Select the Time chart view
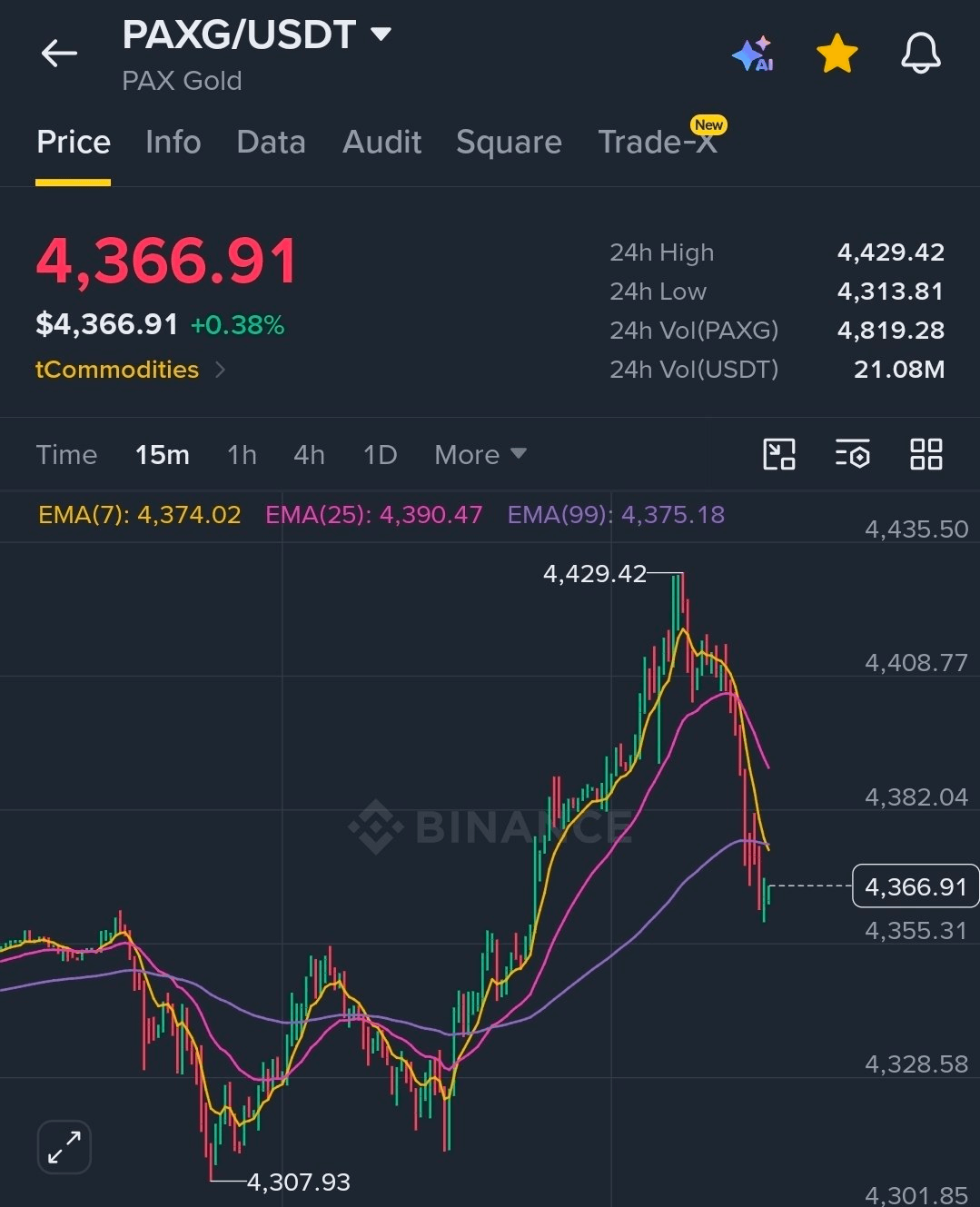 (x=66, y=454)
